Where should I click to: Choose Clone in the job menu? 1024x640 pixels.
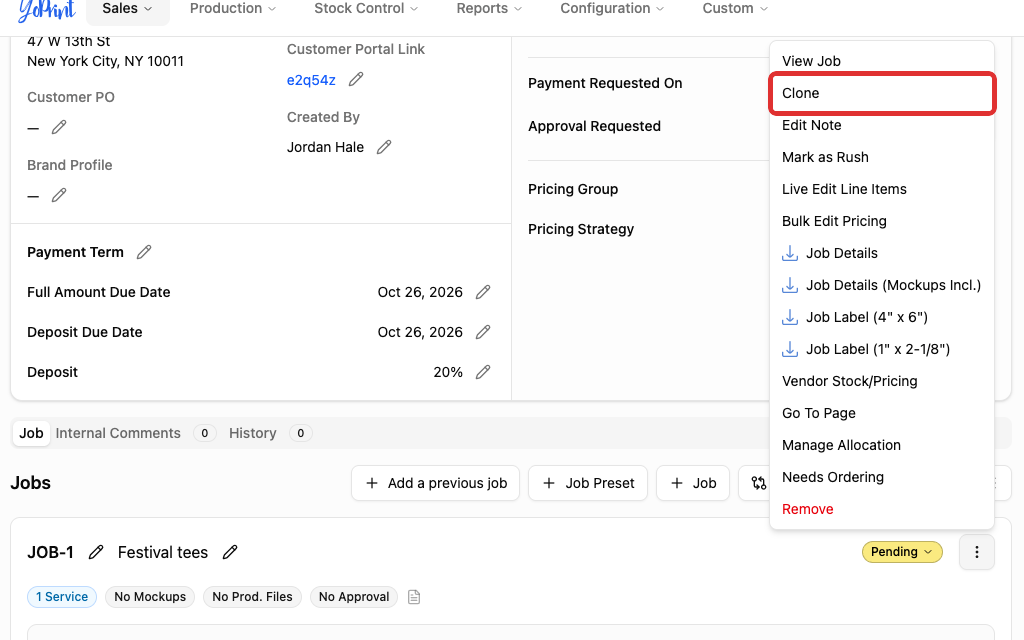[x=882, y=93]
